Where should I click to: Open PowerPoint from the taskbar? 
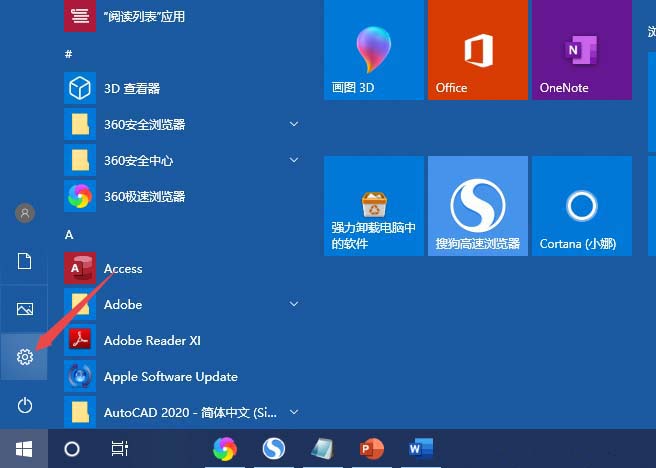click(372, 449)
